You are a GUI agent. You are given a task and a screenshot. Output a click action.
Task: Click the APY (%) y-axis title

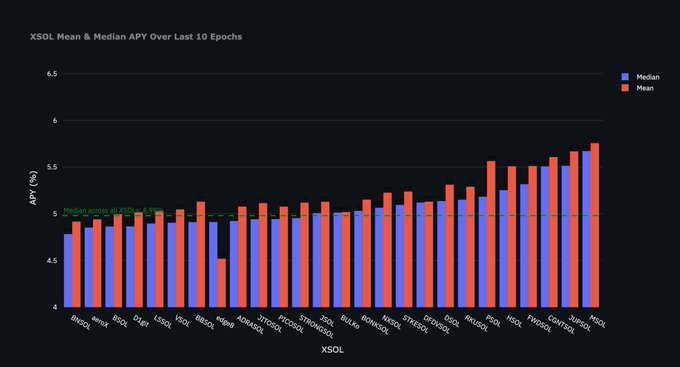coord(33,188)
